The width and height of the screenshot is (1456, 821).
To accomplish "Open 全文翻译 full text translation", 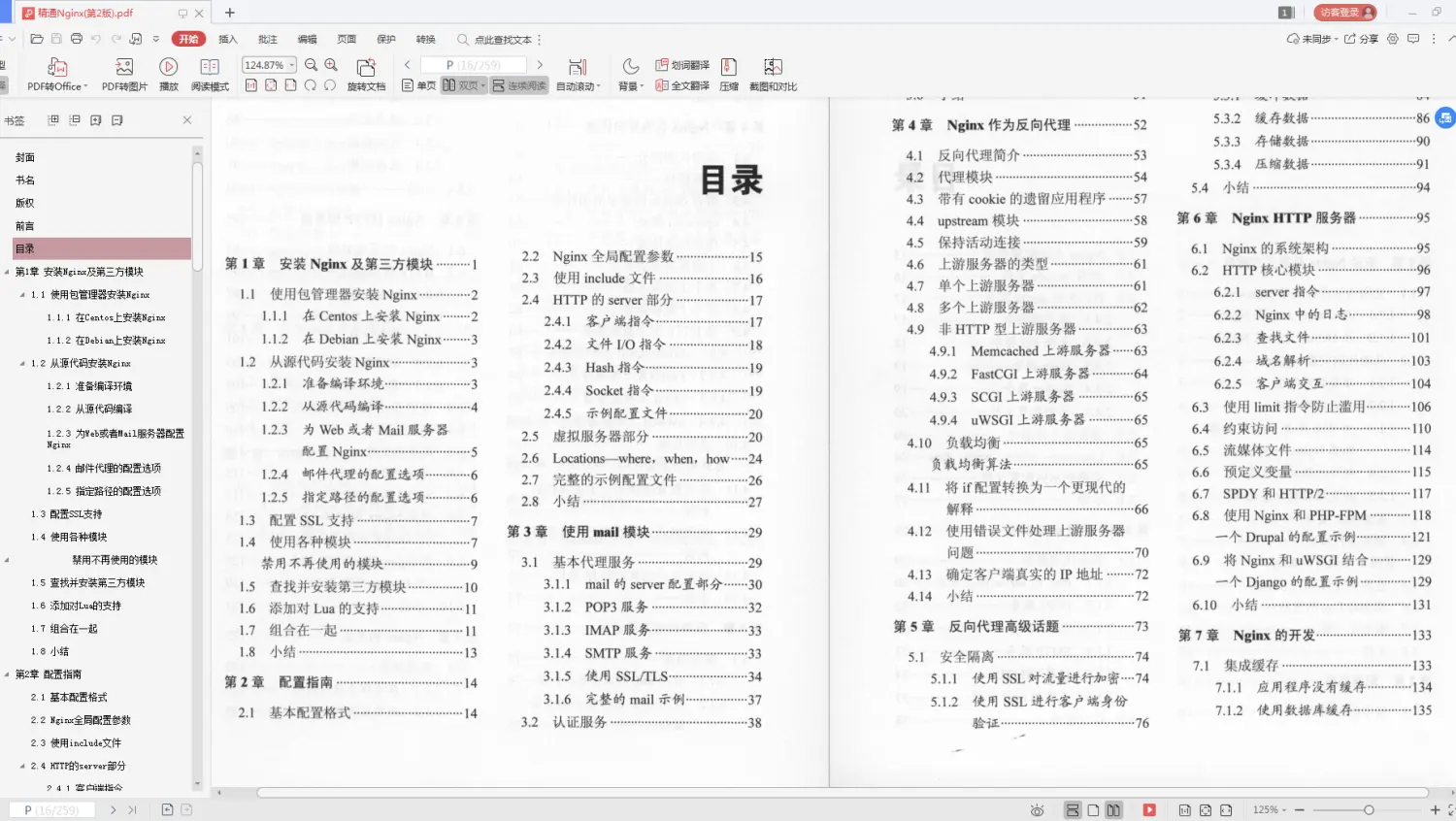I will point(682,85).
